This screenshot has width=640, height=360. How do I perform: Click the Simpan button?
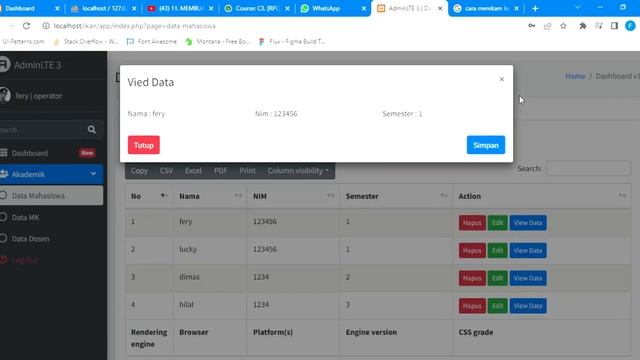pyautogui.click(x=486, y=145)
